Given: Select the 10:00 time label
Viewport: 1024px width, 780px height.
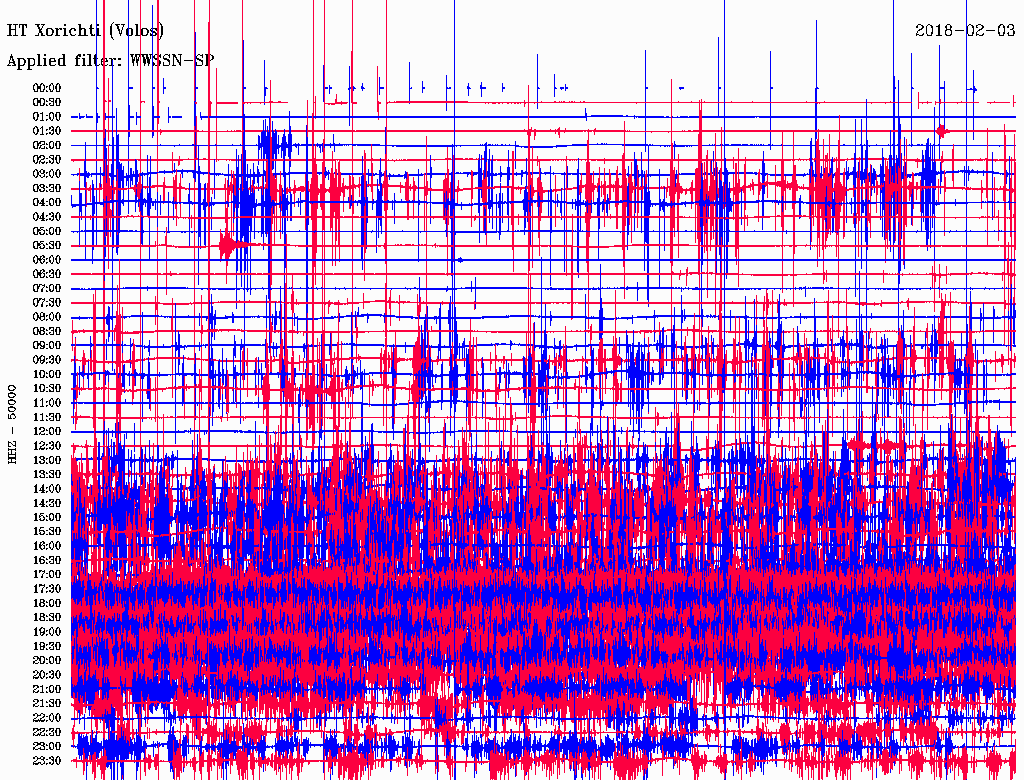Looking at the screenshot, I should click(47, 374).
